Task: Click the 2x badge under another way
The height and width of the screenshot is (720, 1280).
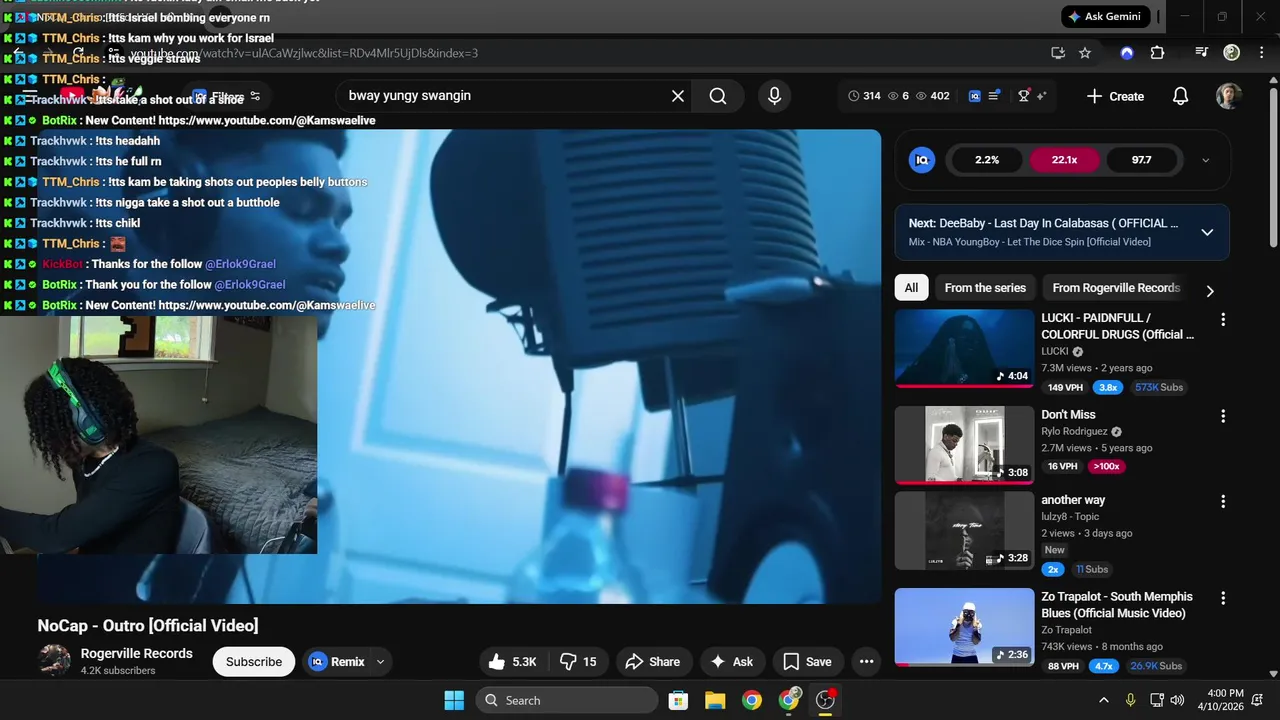Action: coord(1052,569)
